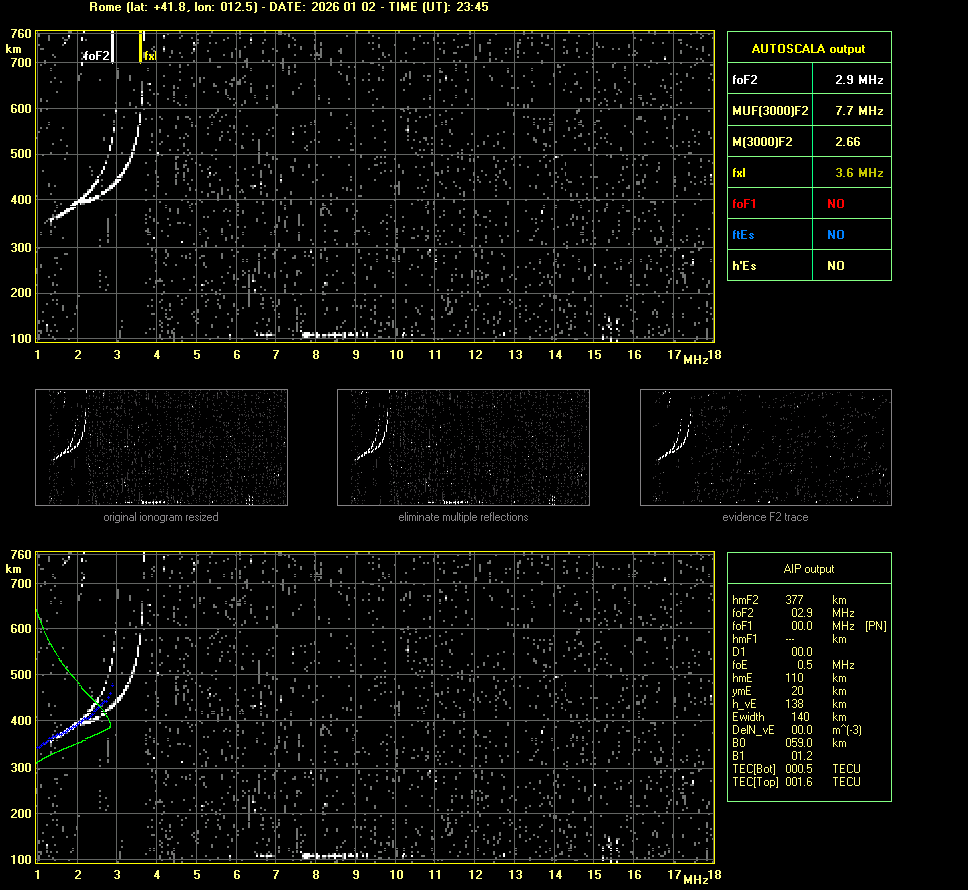
Task: Click the "original ionogram resized" thumbnail
Action: tap(161, 447)
